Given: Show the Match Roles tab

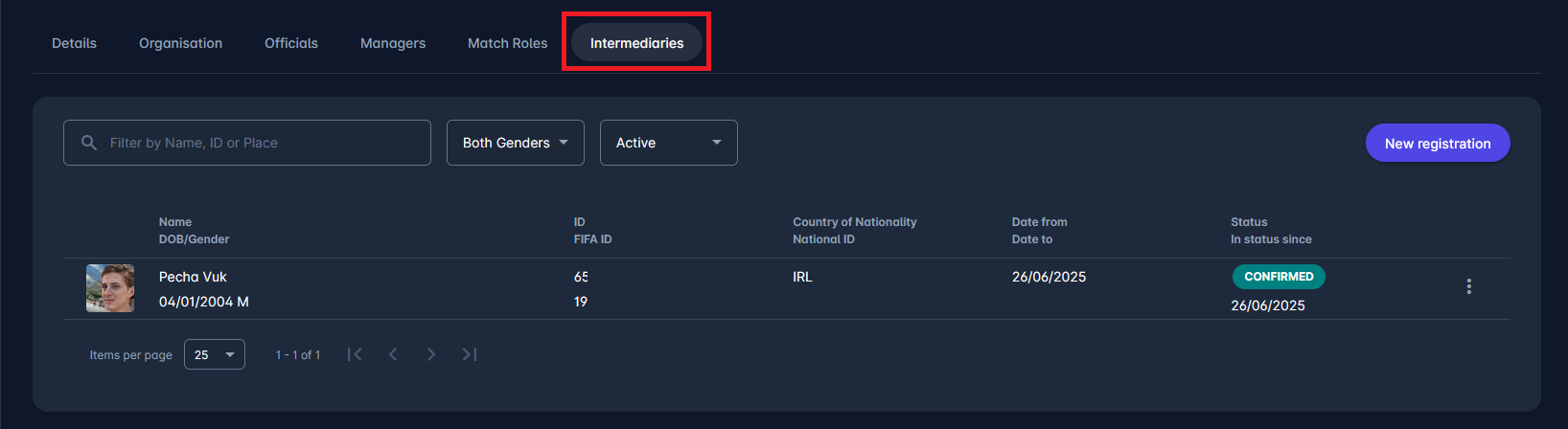Looking at the screenshot, I should 507,43.
